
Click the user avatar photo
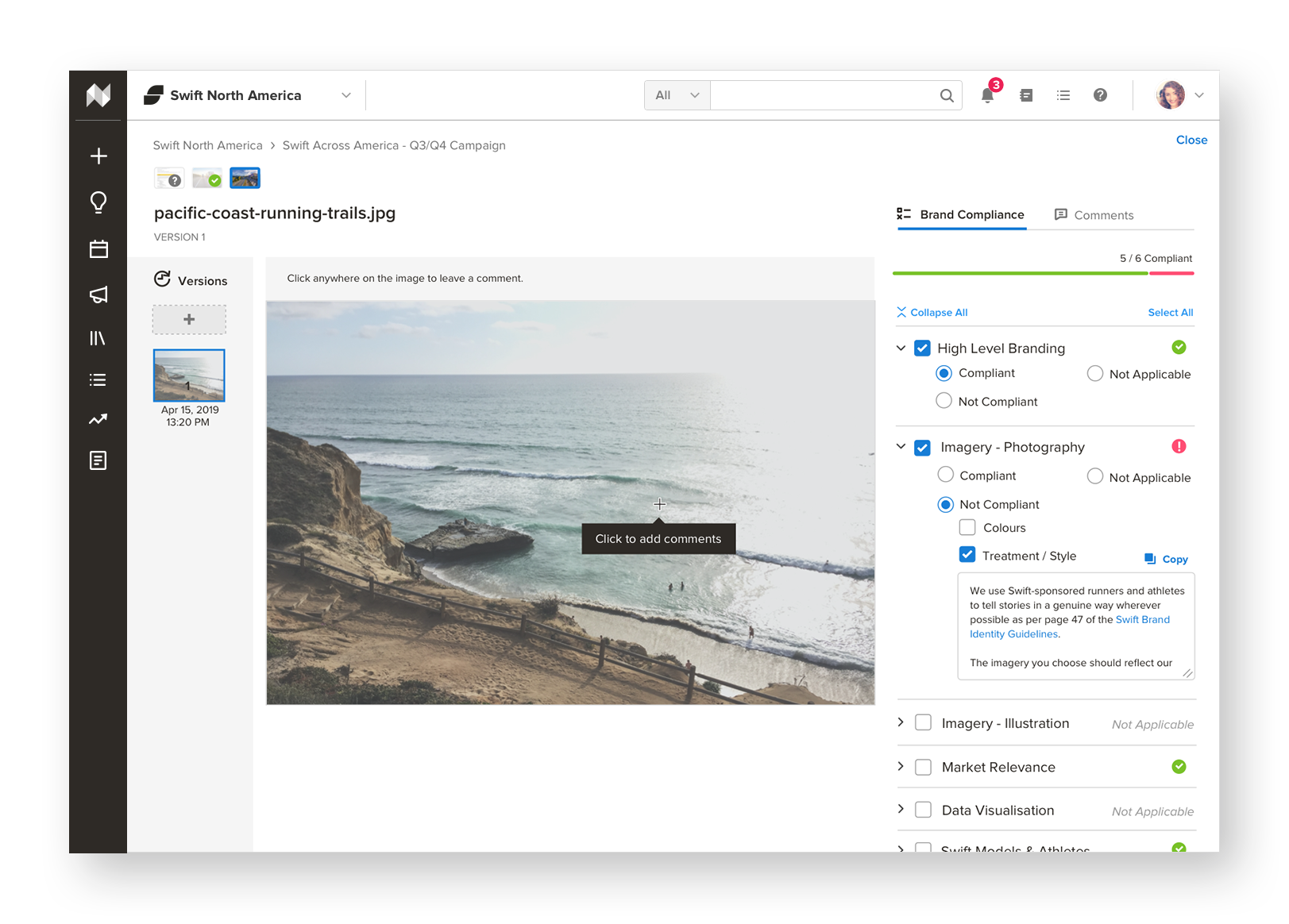click(x=1171, y=95)
